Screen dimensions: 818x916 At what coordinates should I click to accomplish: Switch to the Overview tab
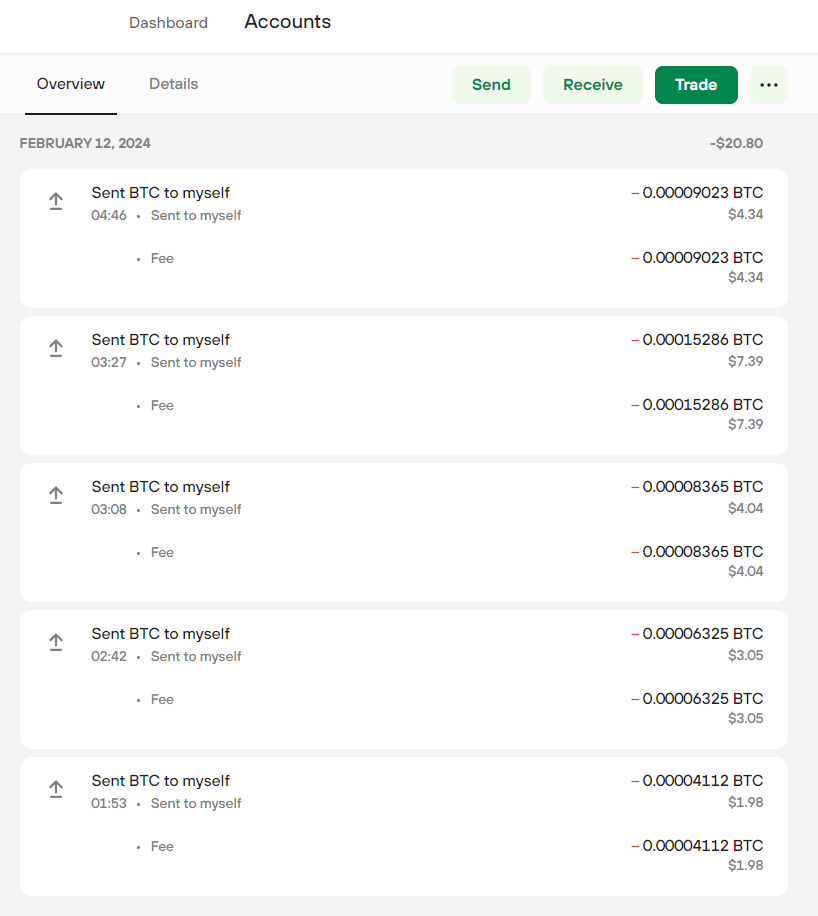71,84
